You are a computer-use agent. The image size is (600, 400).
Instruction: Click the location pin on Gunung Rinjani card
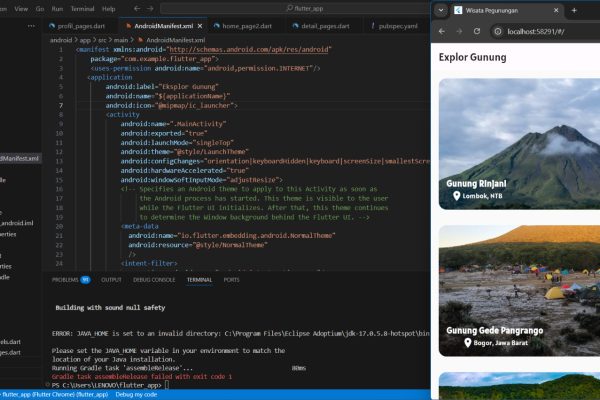[455, 195]
